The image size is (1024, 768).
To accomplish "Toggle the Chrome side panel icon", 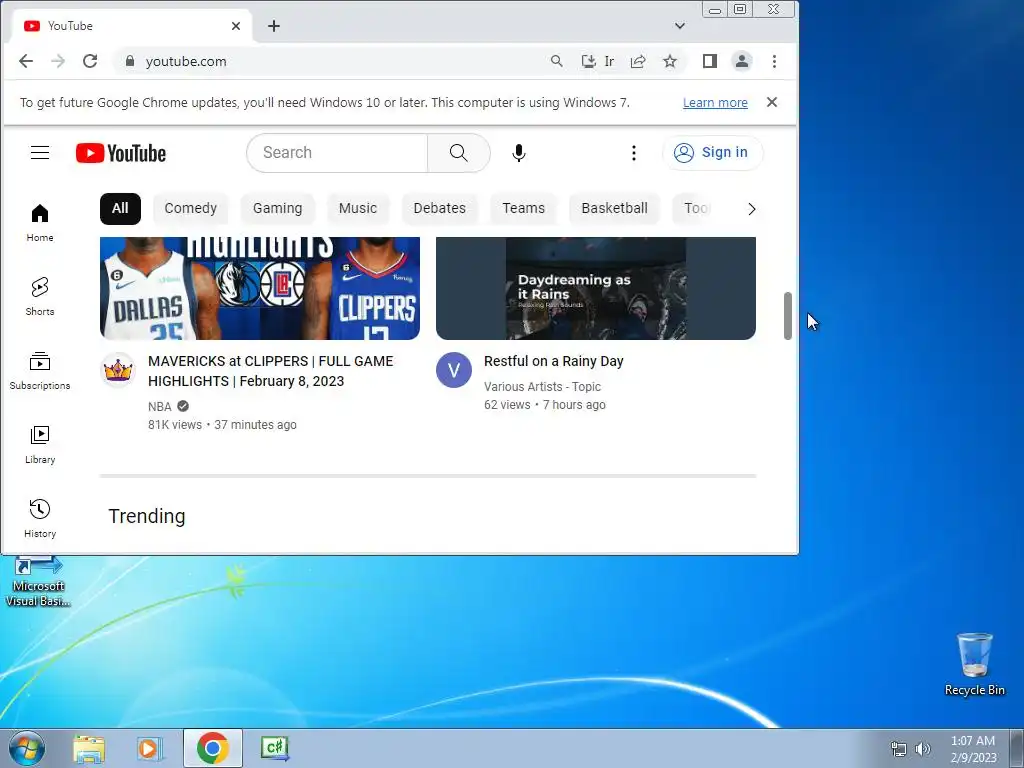I will click(x=710, y=61).
